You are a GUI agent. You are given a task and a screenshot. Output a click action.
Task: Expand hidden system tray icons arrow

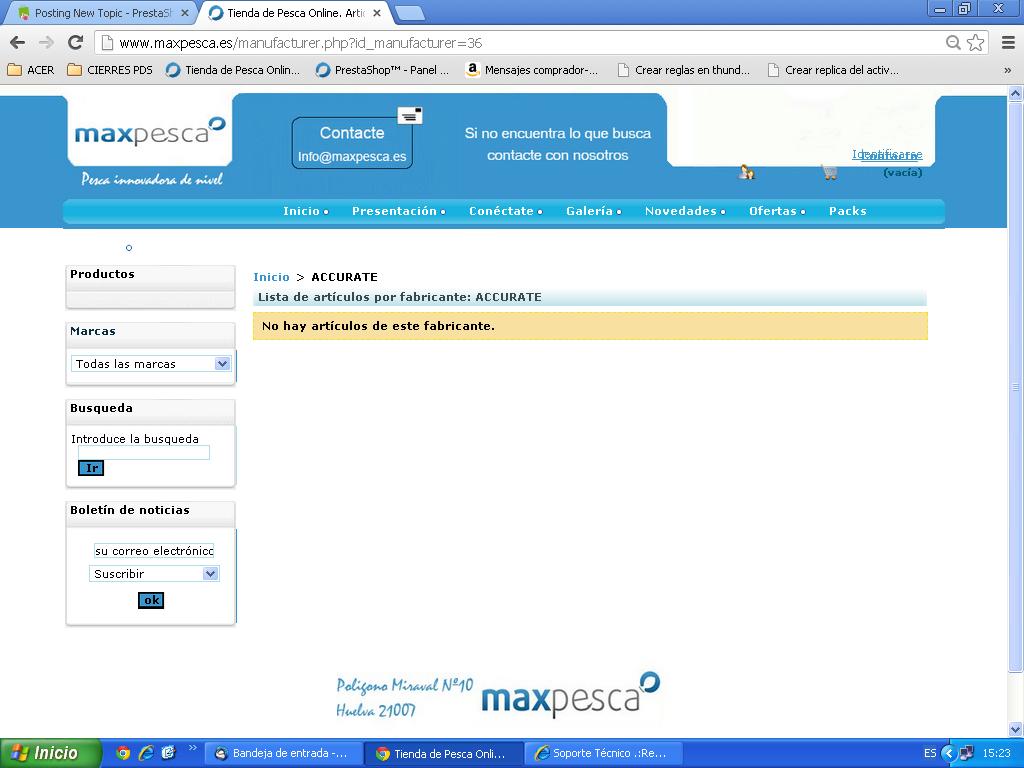click(948, 753)
